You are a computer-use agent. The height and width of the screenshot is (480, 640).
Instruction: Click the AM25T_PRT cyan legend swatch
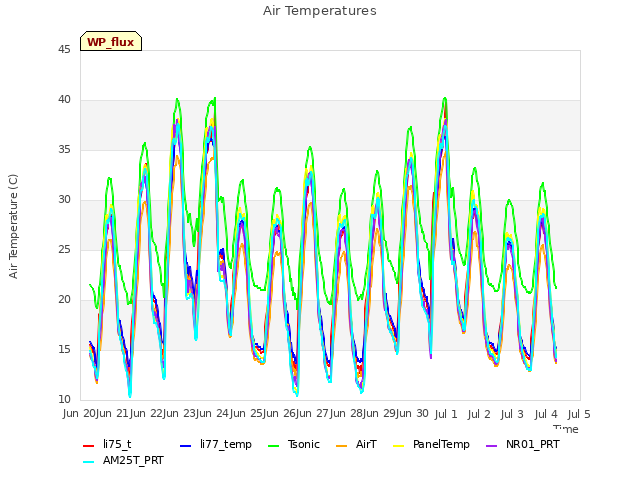[89, 462]
